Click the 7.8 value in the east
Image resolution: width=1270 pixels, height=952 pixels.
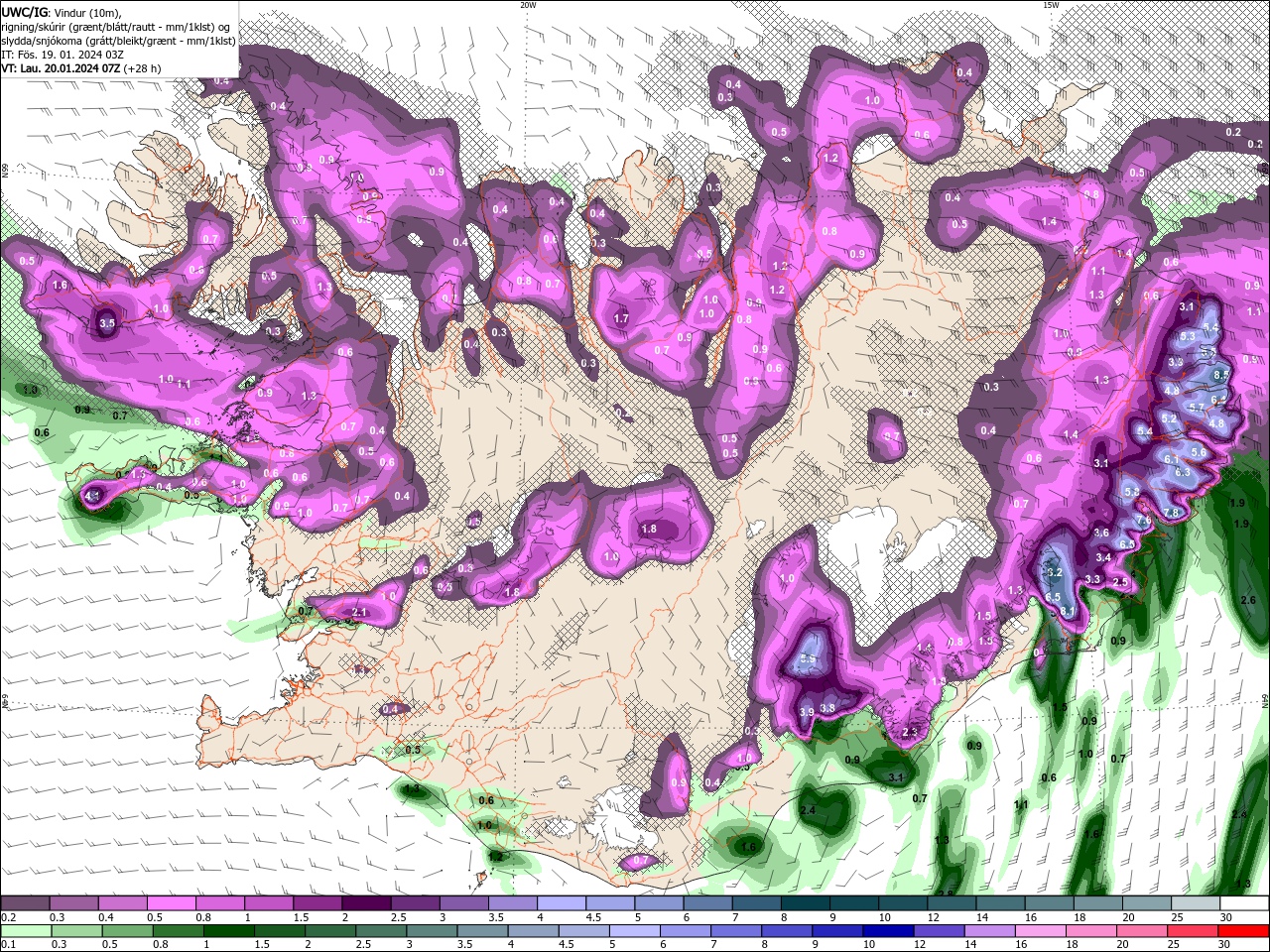(x=1172, y=513)
